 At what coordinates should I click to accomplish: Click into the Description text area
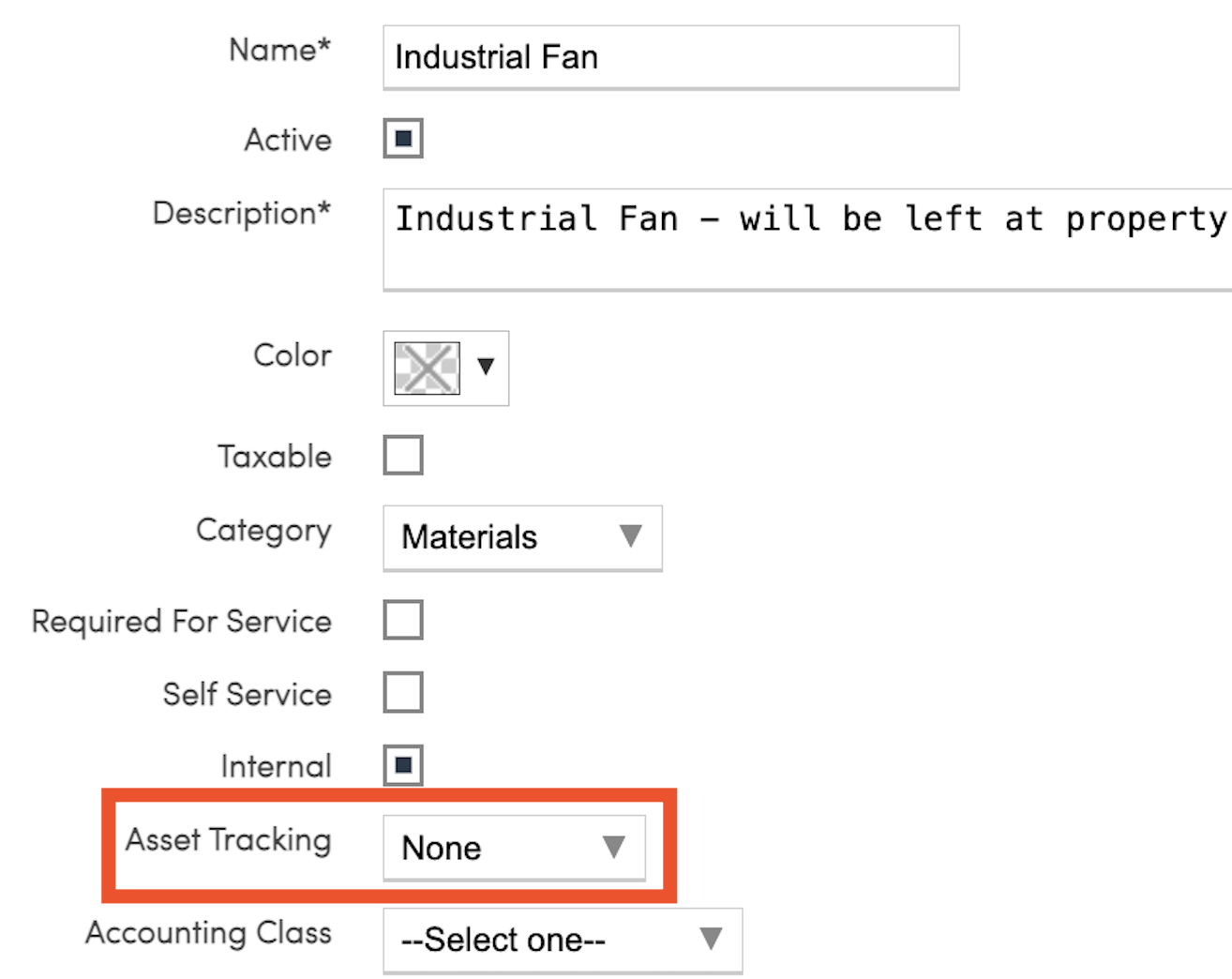[x=806, y=239]
